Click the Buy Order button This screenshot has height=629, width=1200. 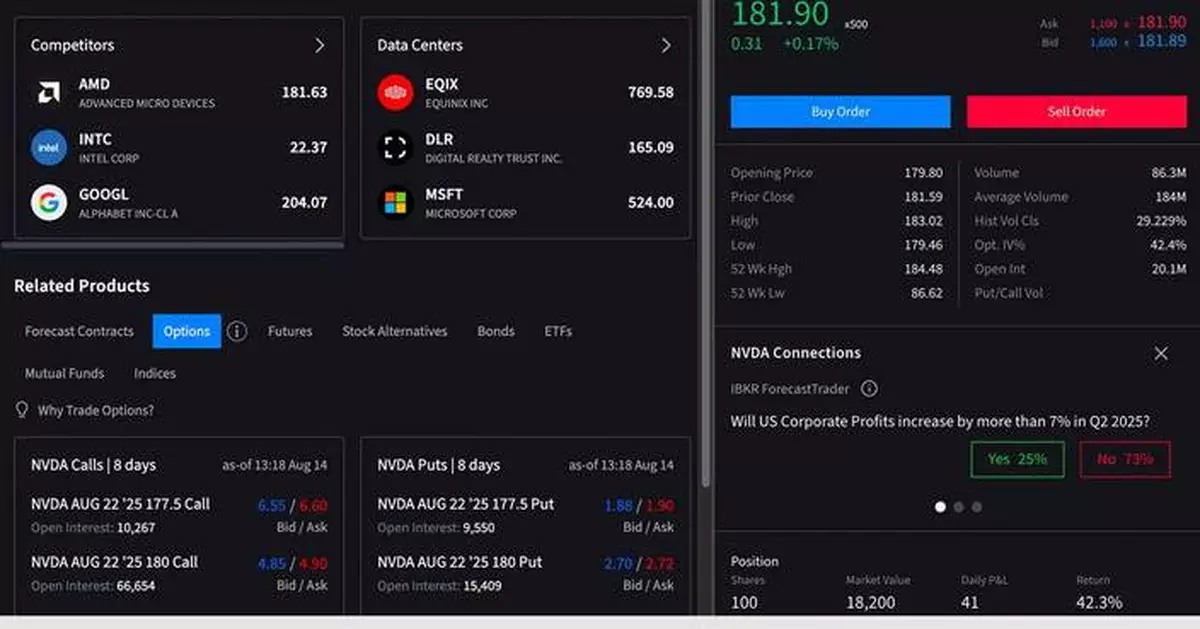839,111
